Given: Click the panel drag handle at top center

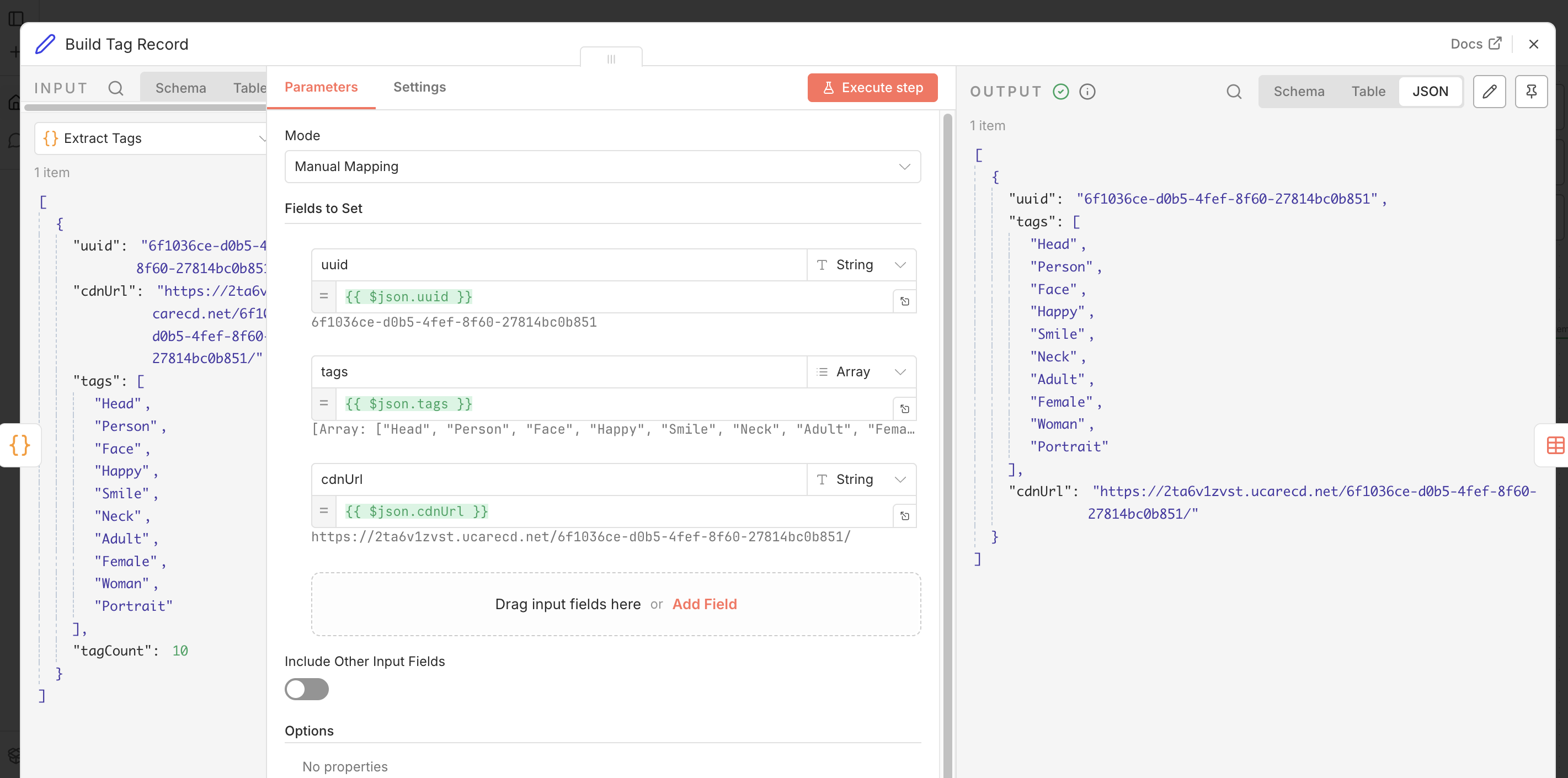Looking at the screenshot, I should (x=611, y=58).
